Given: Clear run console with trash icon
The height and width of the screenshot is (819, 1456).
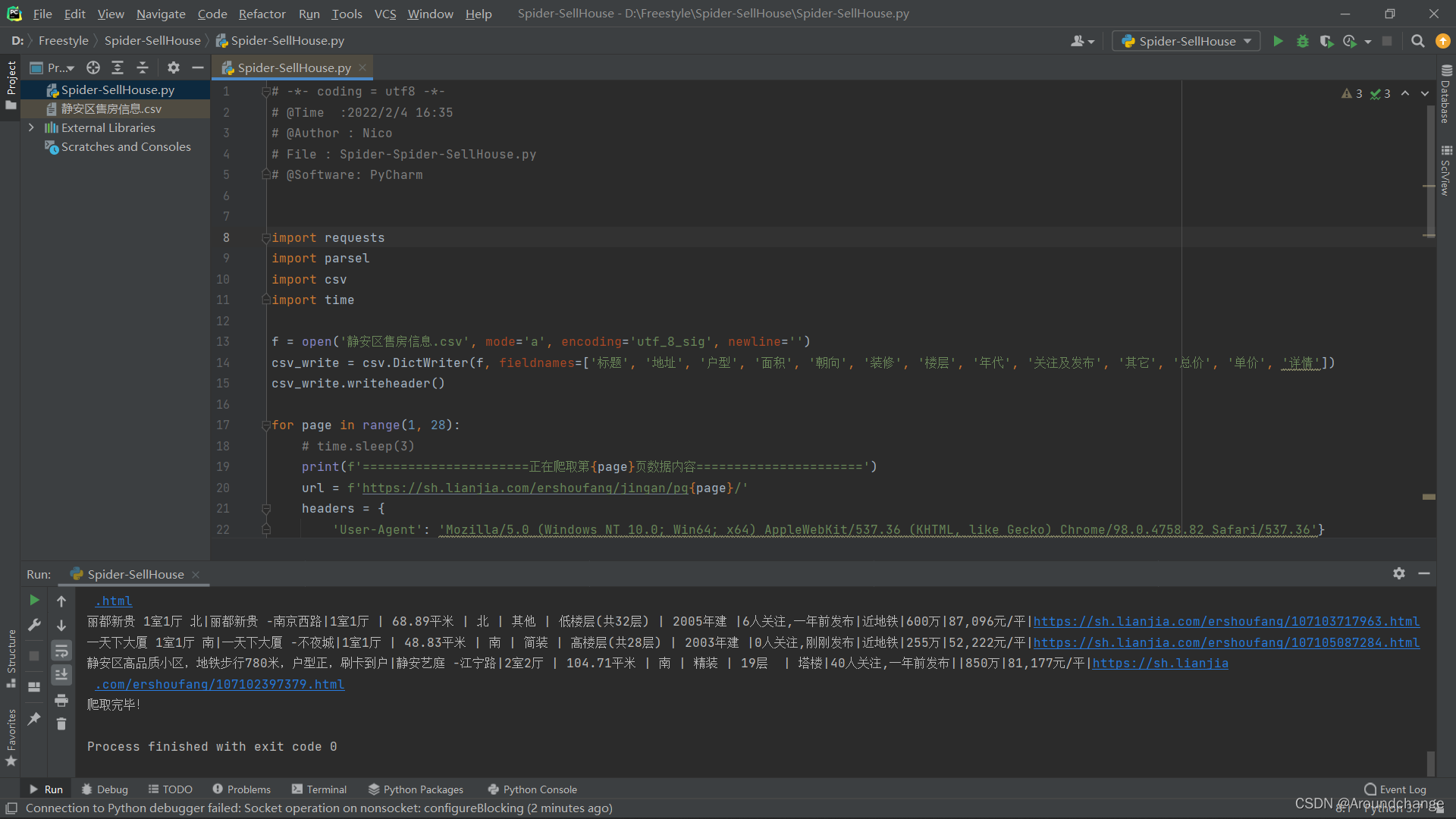Looking at the screenshot, I should click(61, 724).
